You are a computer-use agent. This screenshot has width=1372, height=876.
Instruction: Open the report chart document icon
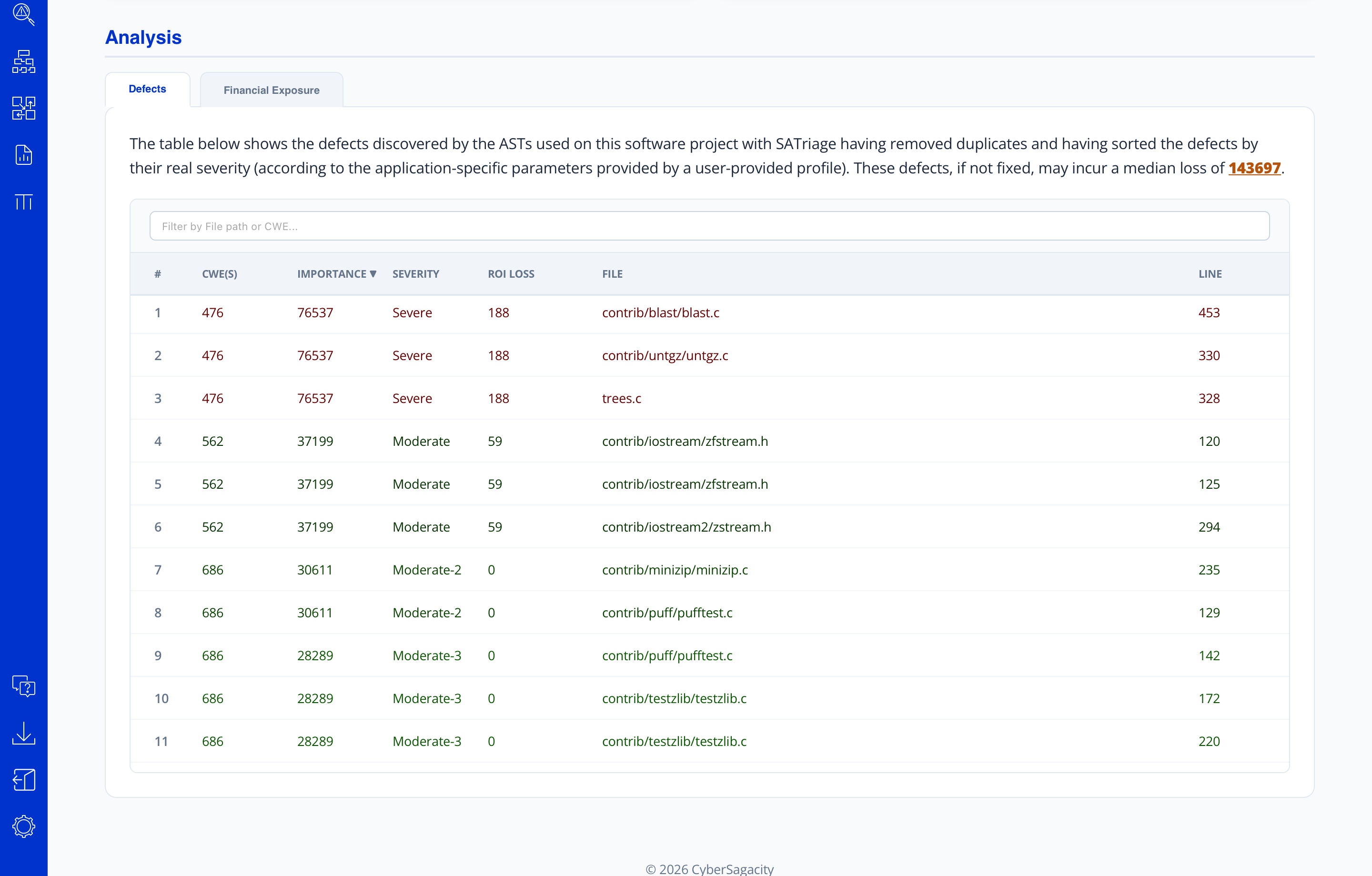tap(23, 154)
